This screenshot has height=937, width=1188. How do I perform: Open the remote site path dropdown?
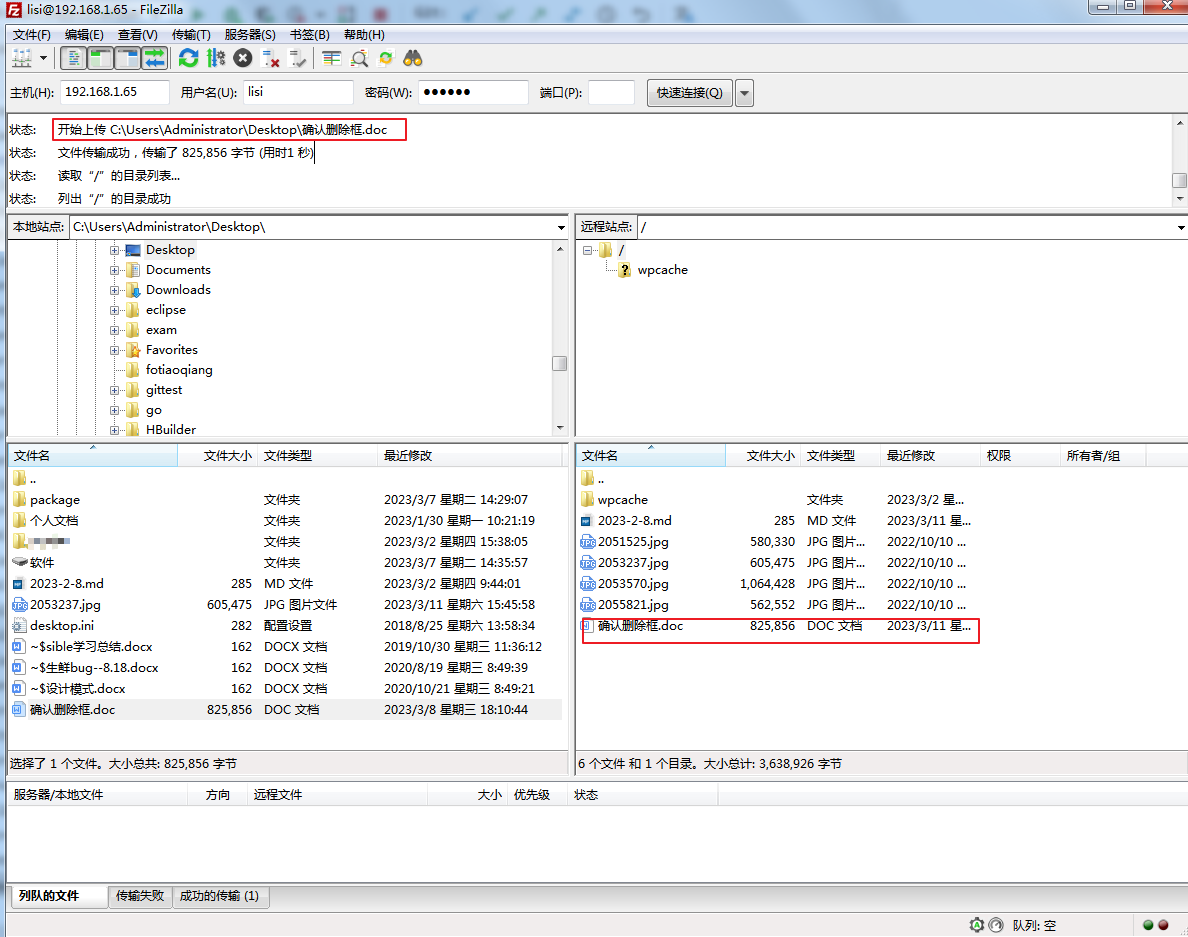coord(1181,228)
